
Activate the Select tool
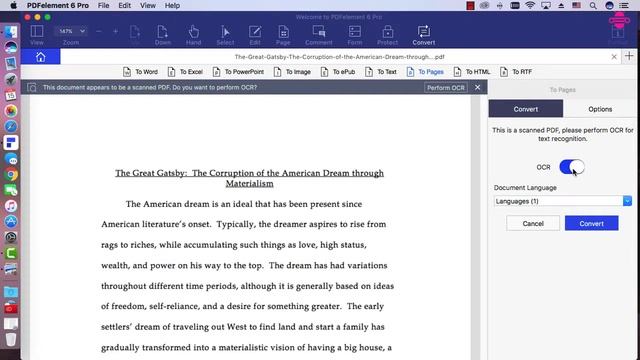pos(225,35)
